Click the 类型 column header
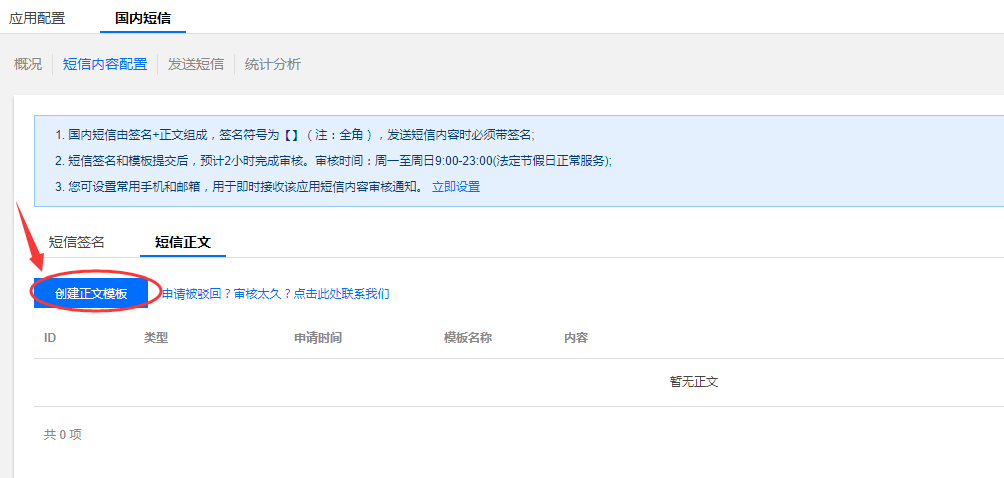The width and height of the screenshot is (1004, 478). tap(156, 338)
